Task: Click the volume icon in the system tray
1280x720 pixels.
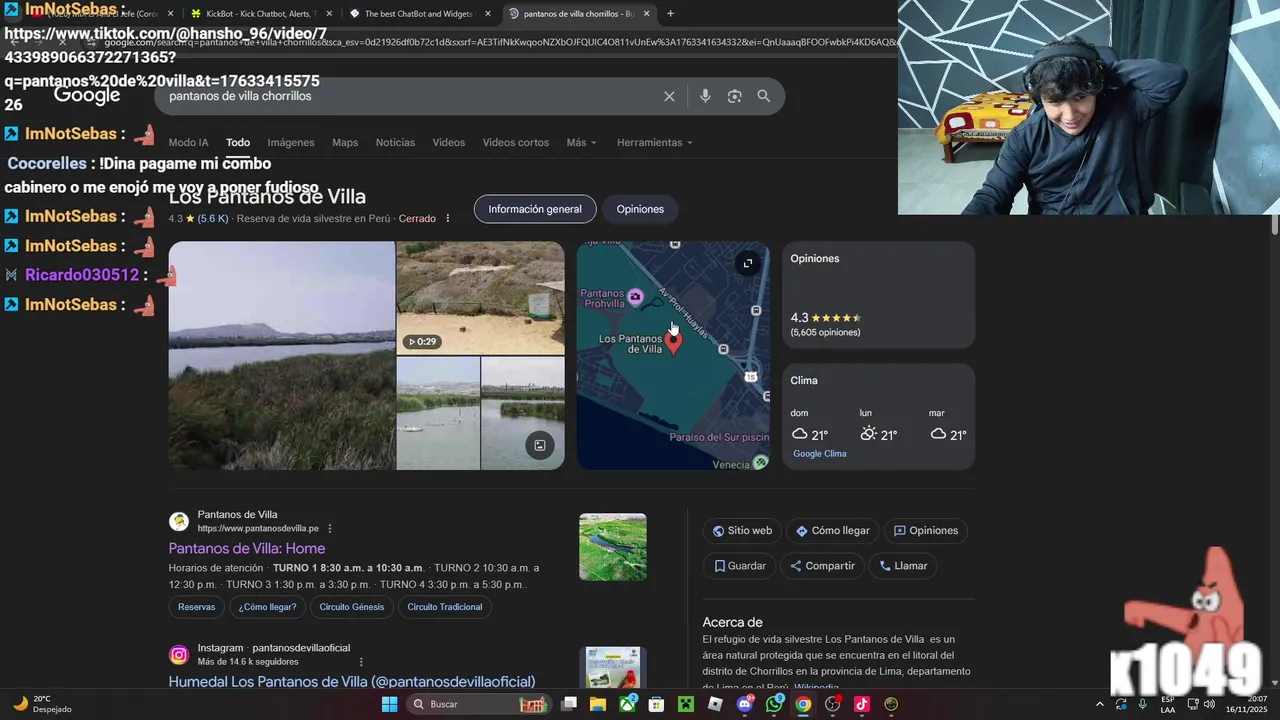Action: 1209,704
